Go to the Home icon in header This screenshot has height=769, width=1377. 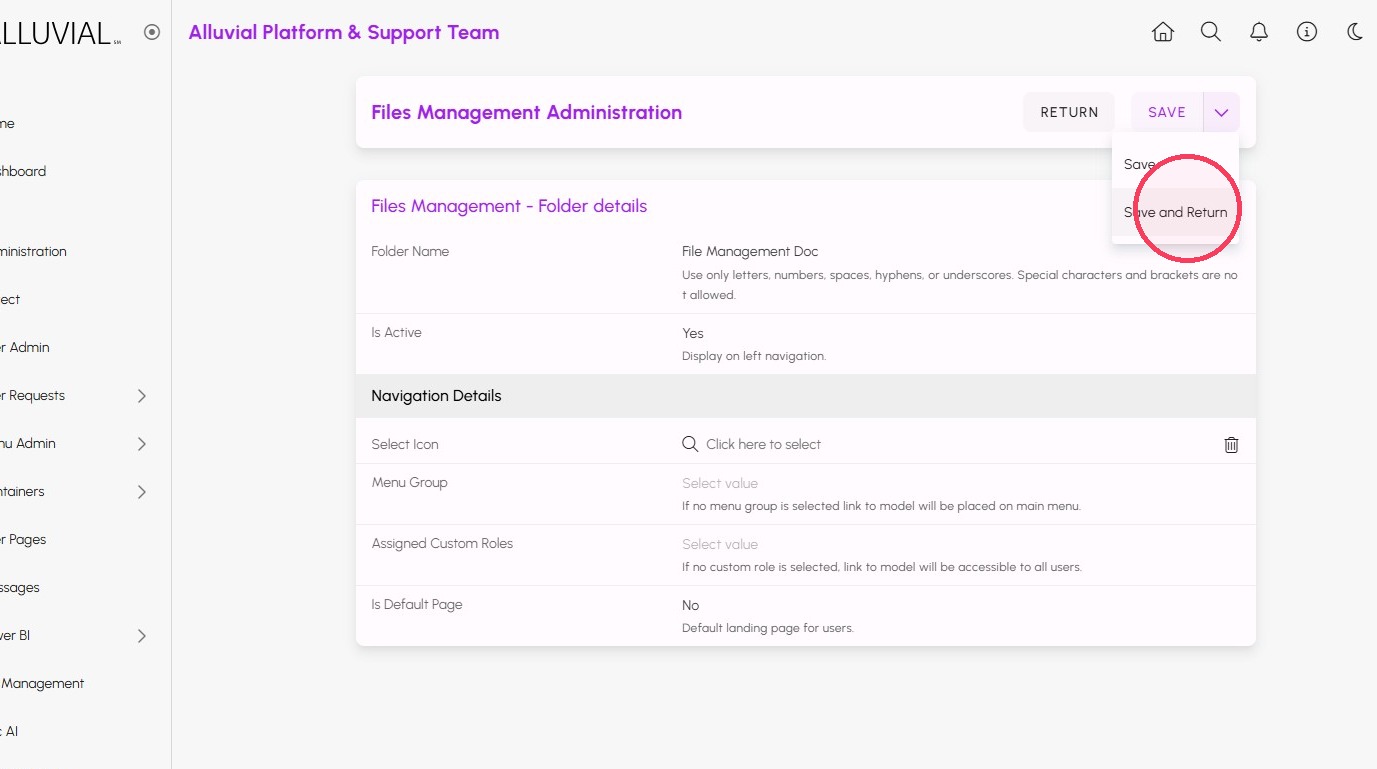click(1163, 32)
